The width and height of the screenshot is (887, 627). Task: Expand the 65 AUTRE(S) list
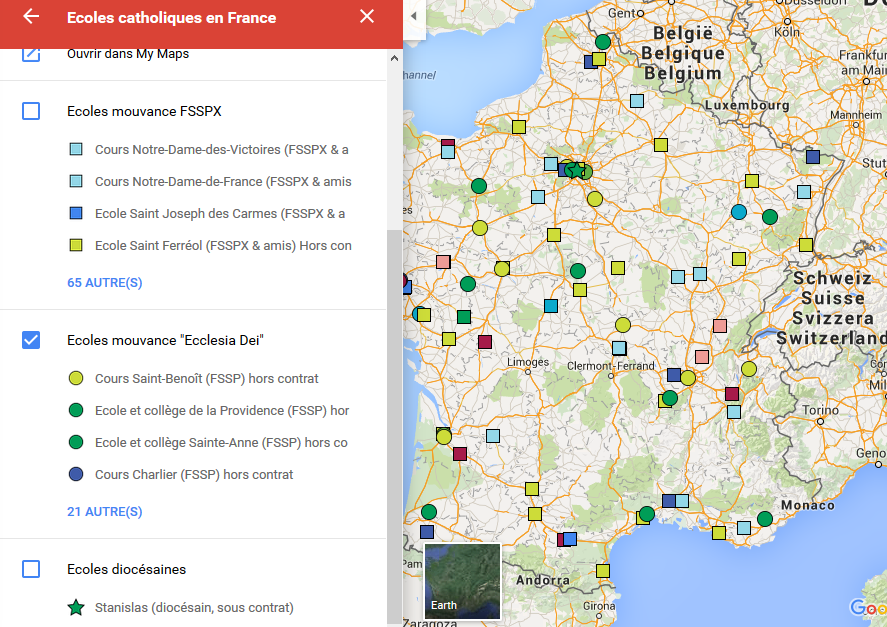click(104, 283)
